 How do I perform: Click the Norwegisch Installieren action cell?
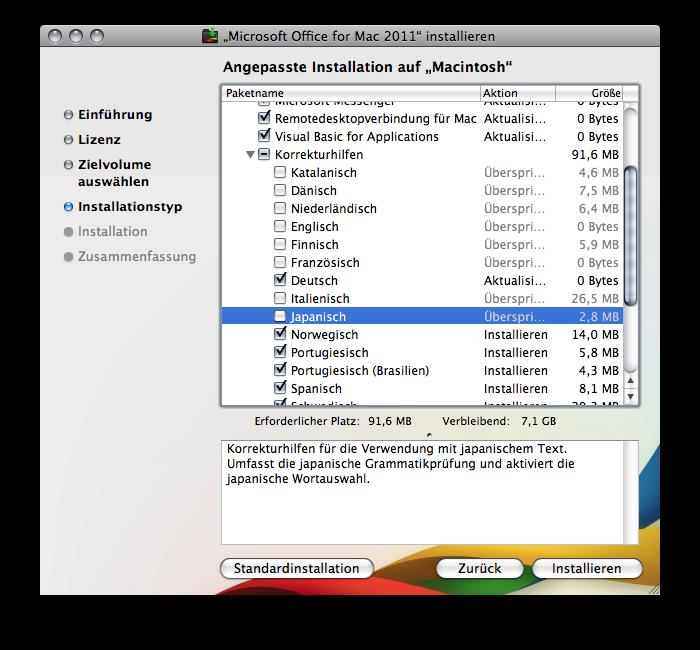516,334
